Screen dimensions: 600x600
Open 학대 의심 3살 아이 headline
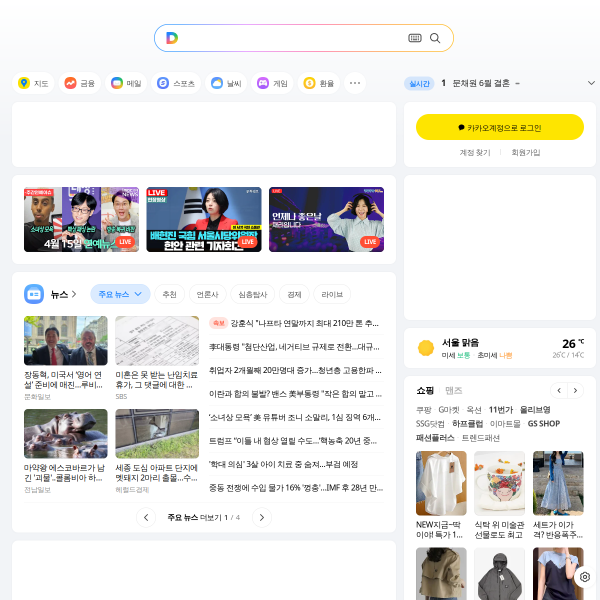coord(284,464)
